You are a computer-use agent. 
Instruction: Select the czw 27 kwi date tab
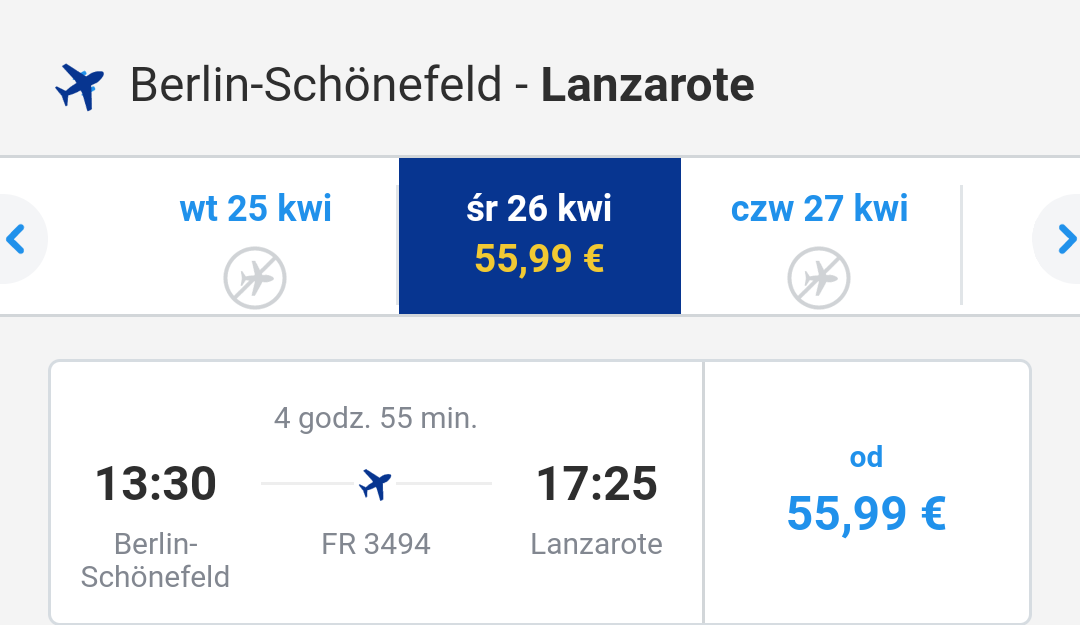pos(820,236)
